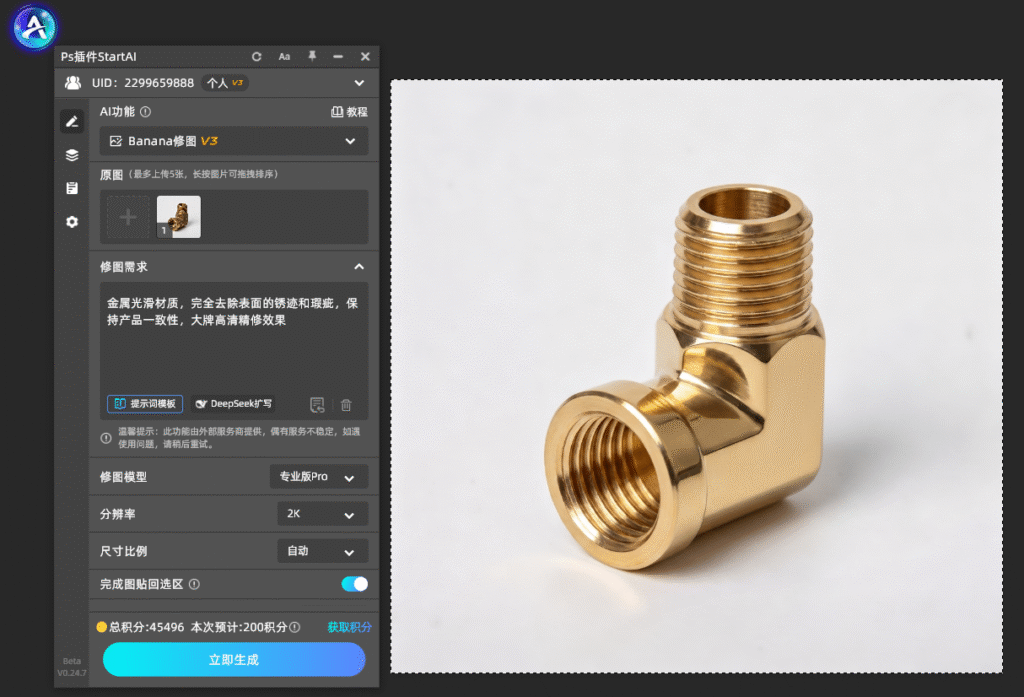Screen dimensions: 1024x697
Task: Open the 修图模型 专业版Pro dropdown
Action: (319, 477)
